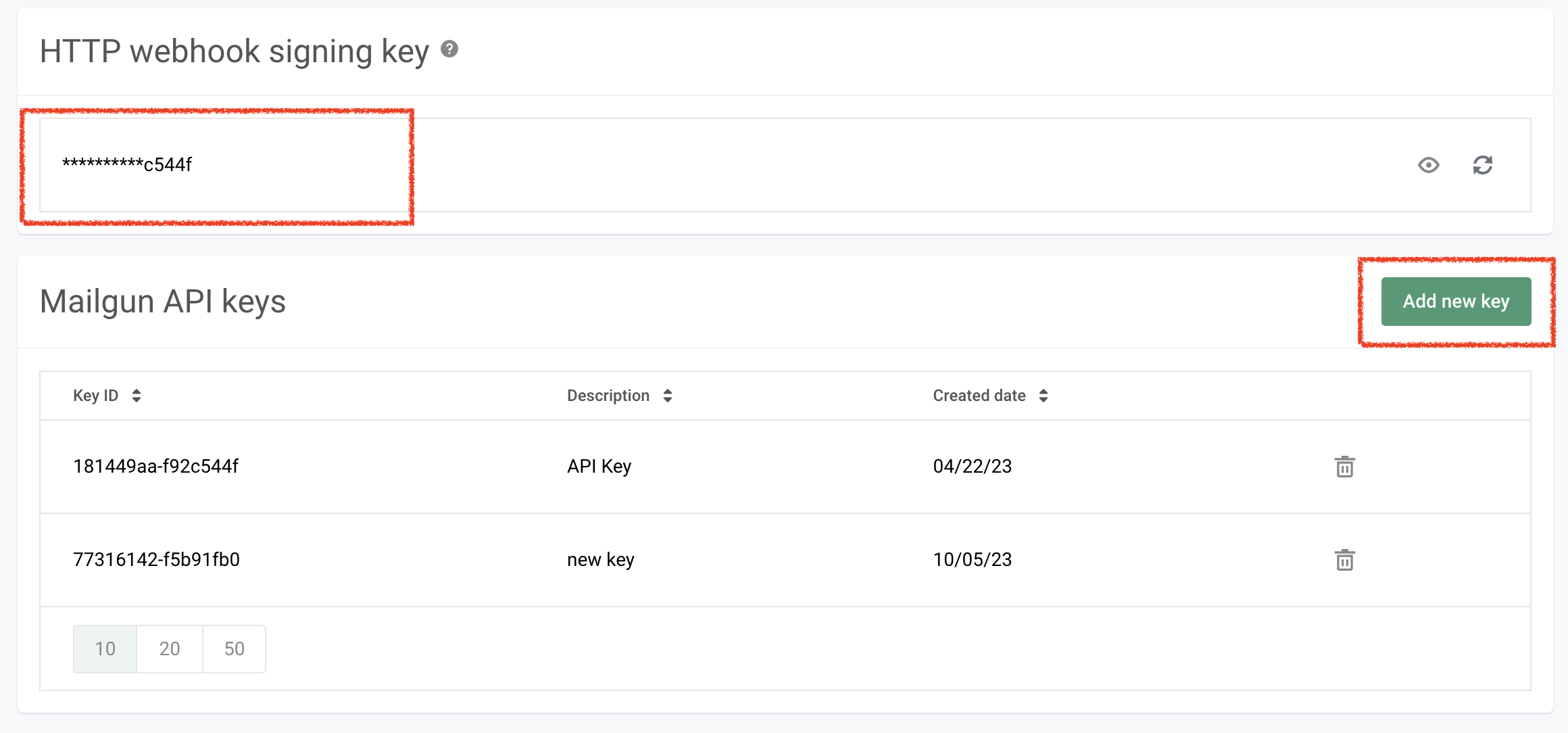Sort the table by Key ID arrows
Viewport: 1568px width, 733px height.
[137, 396]
